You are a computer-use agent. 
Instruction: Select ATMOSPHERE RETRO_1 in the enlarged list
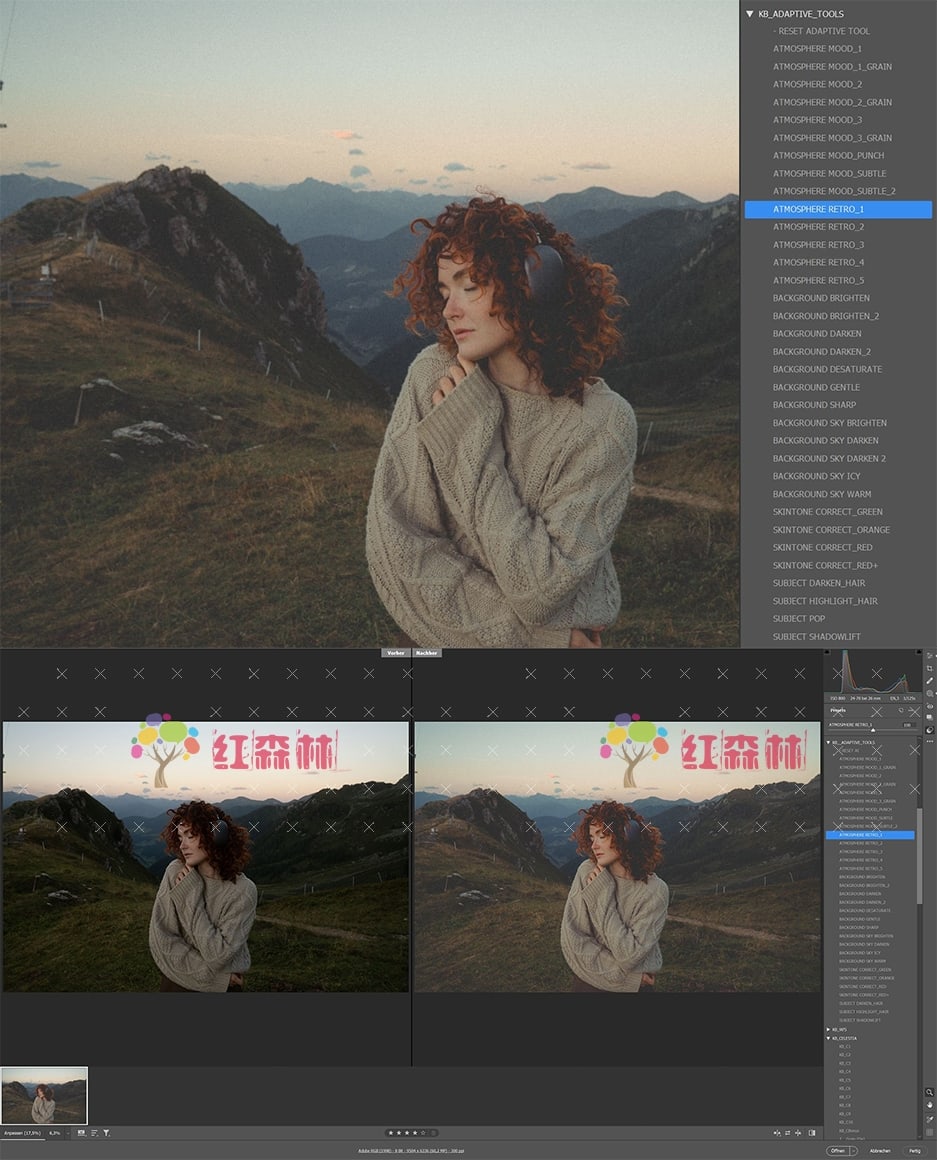click(838, 209)
